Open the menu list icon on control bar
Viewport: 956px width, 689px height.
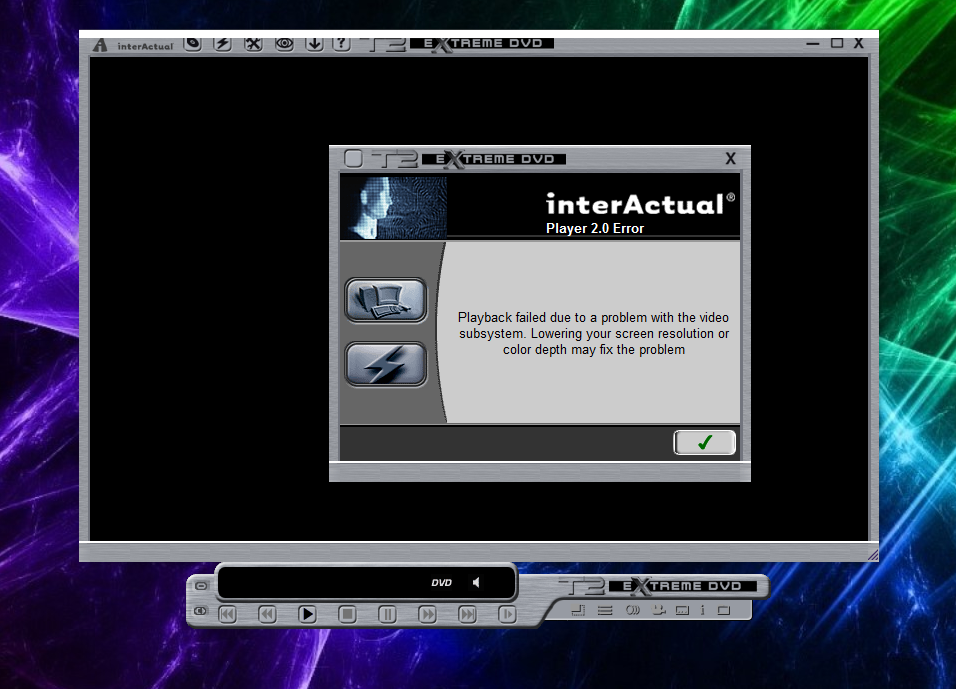[x=605, y=610]
